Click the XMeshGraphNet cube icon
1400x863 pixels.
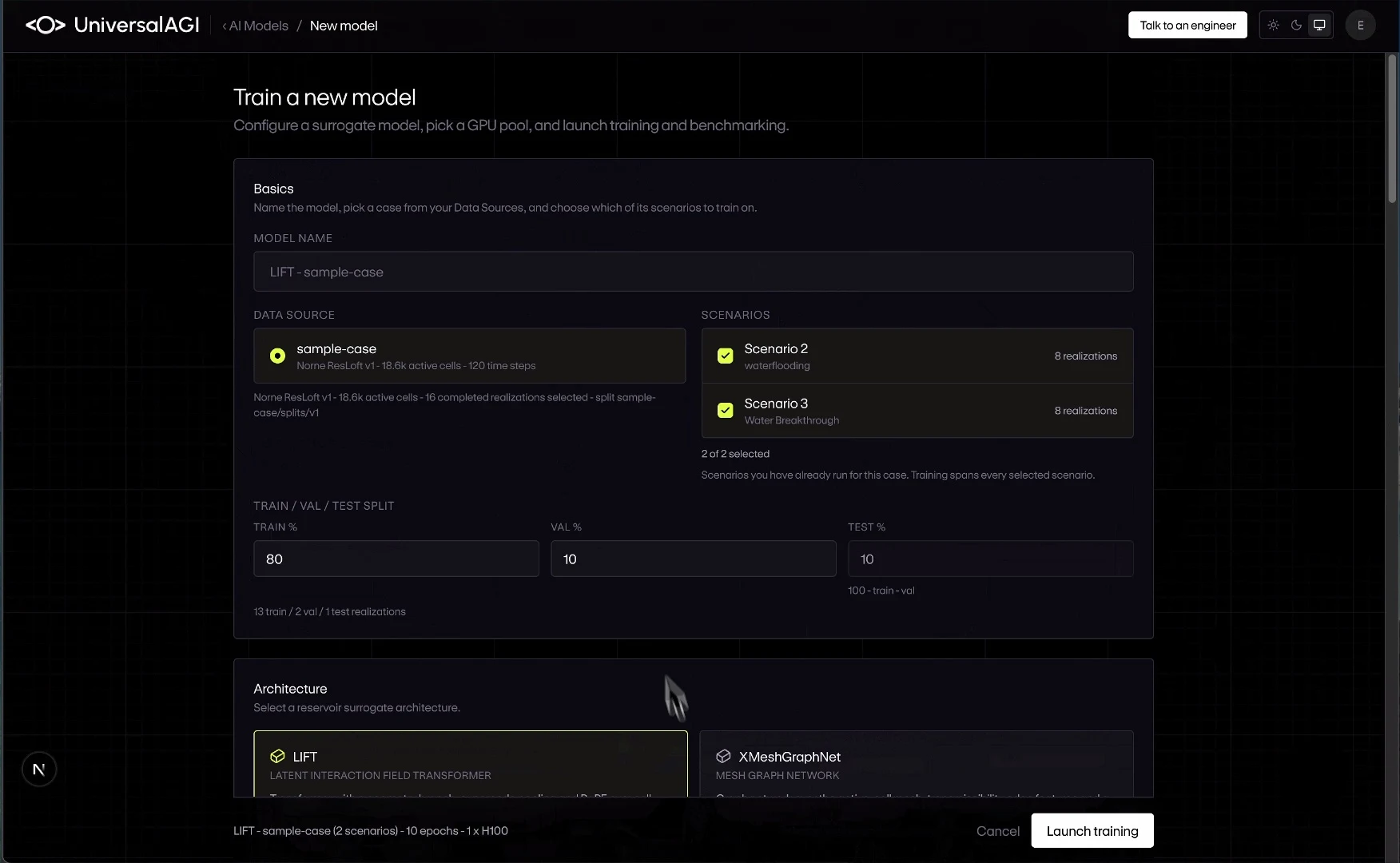(723, 756)
